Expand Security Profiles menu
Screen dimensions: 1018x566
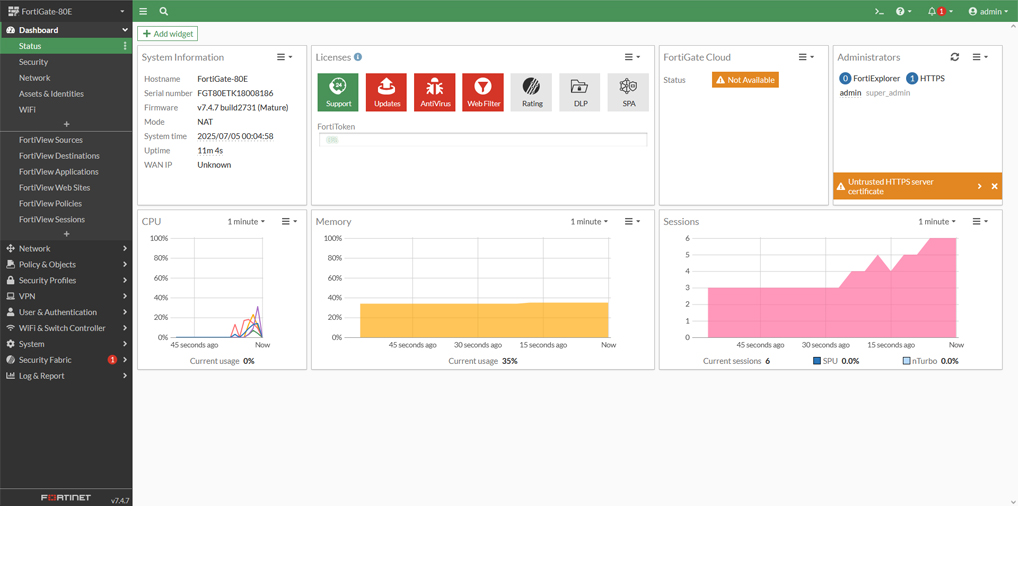coord(66,280)
